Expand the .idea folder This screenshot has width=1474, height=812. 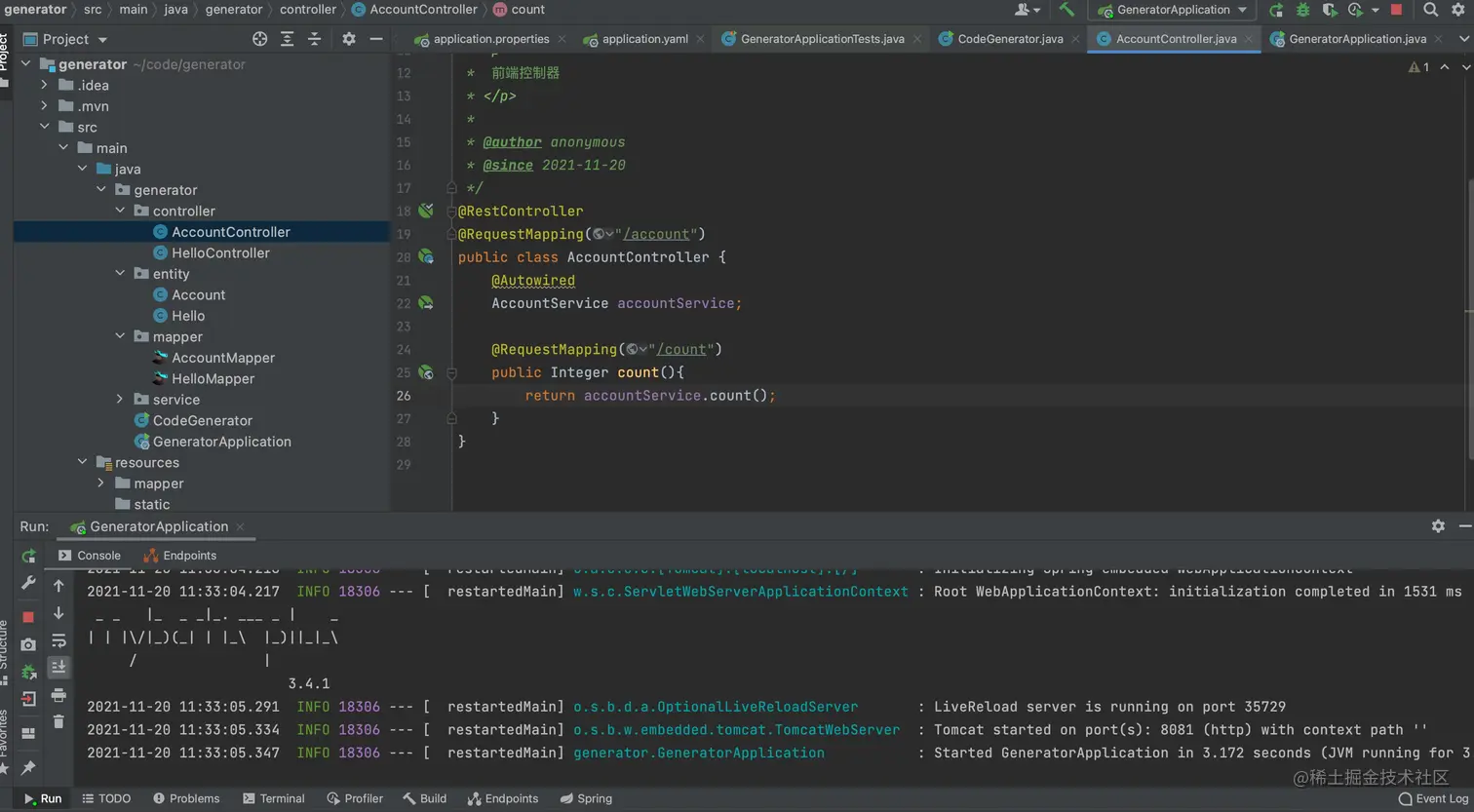[45, 85]
